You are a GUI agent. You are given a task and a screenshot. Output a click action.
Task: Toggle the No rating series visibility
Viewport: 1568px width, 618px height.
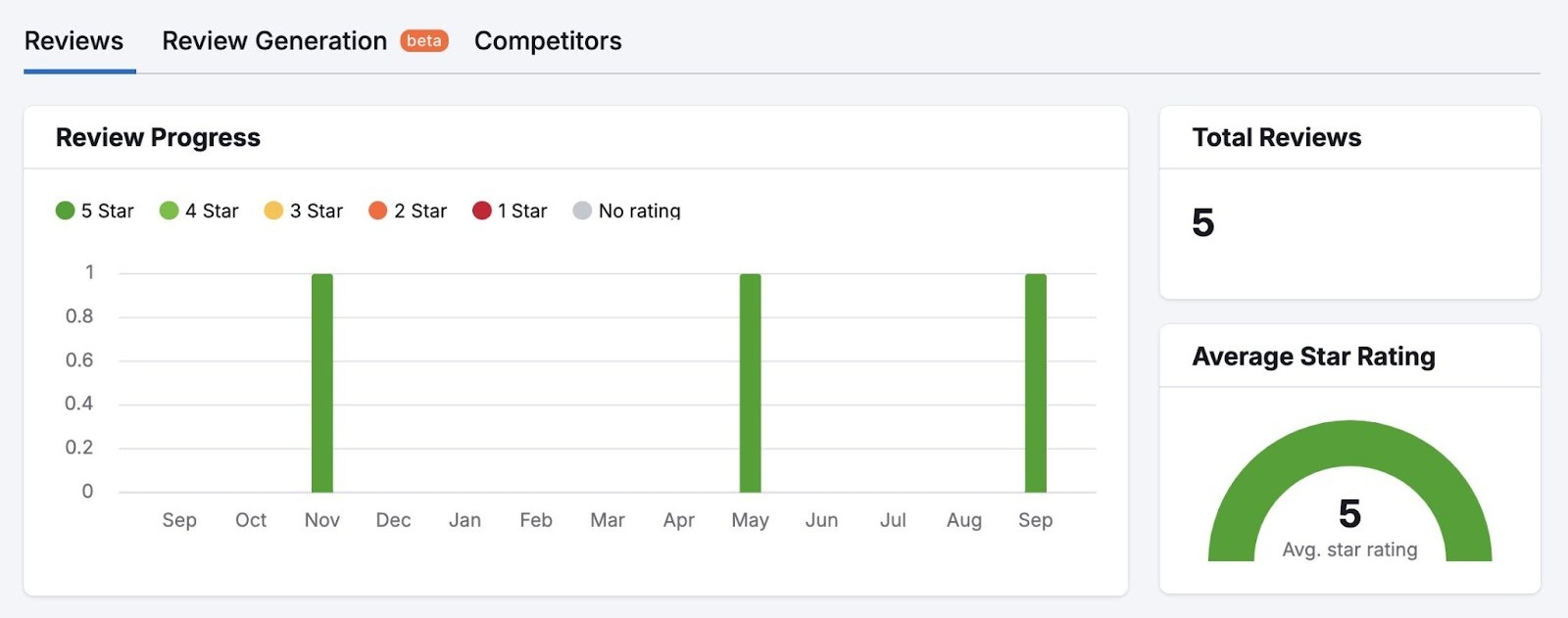[627, 210]
